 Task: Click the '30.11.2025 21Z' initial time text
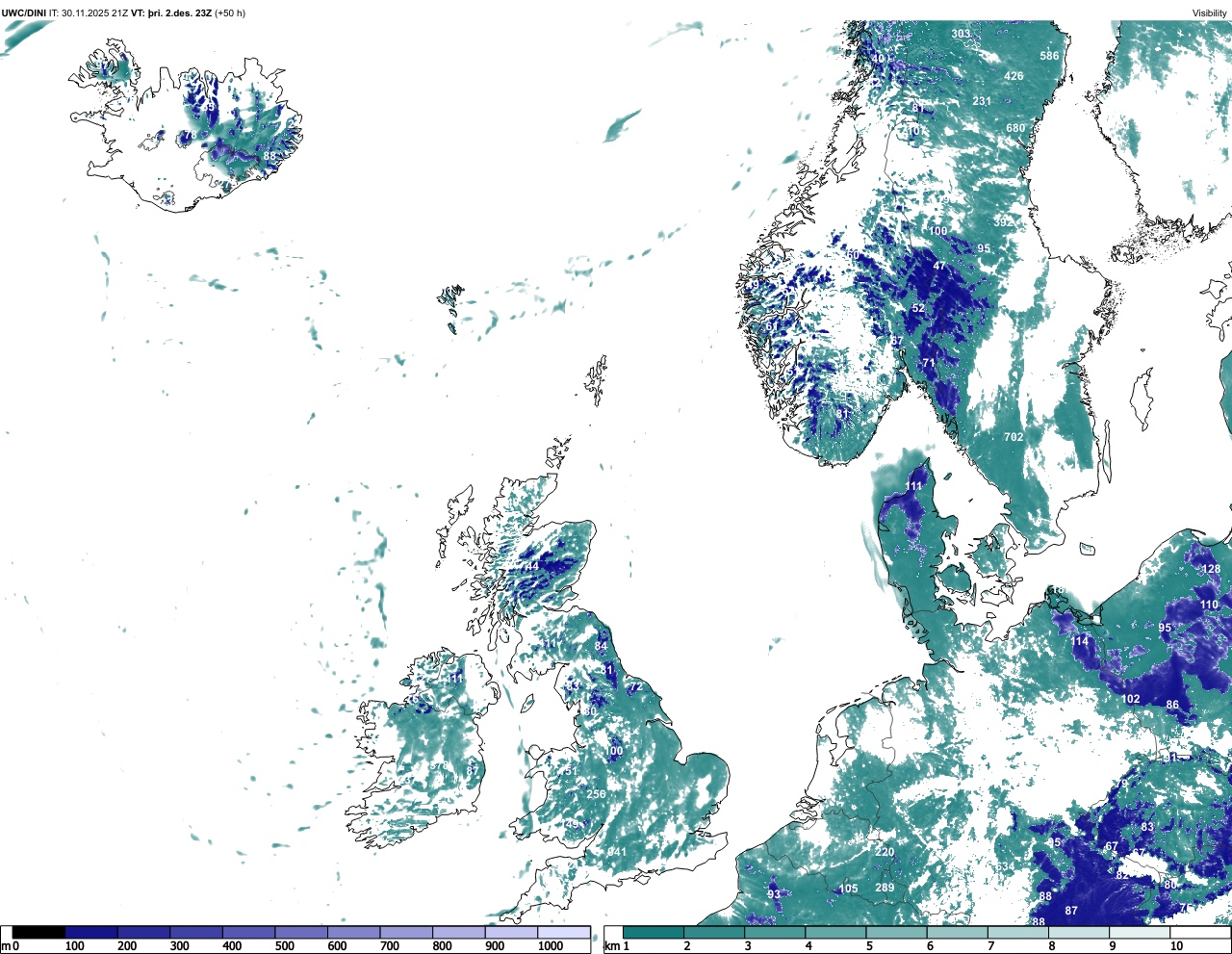coord(95,13)
